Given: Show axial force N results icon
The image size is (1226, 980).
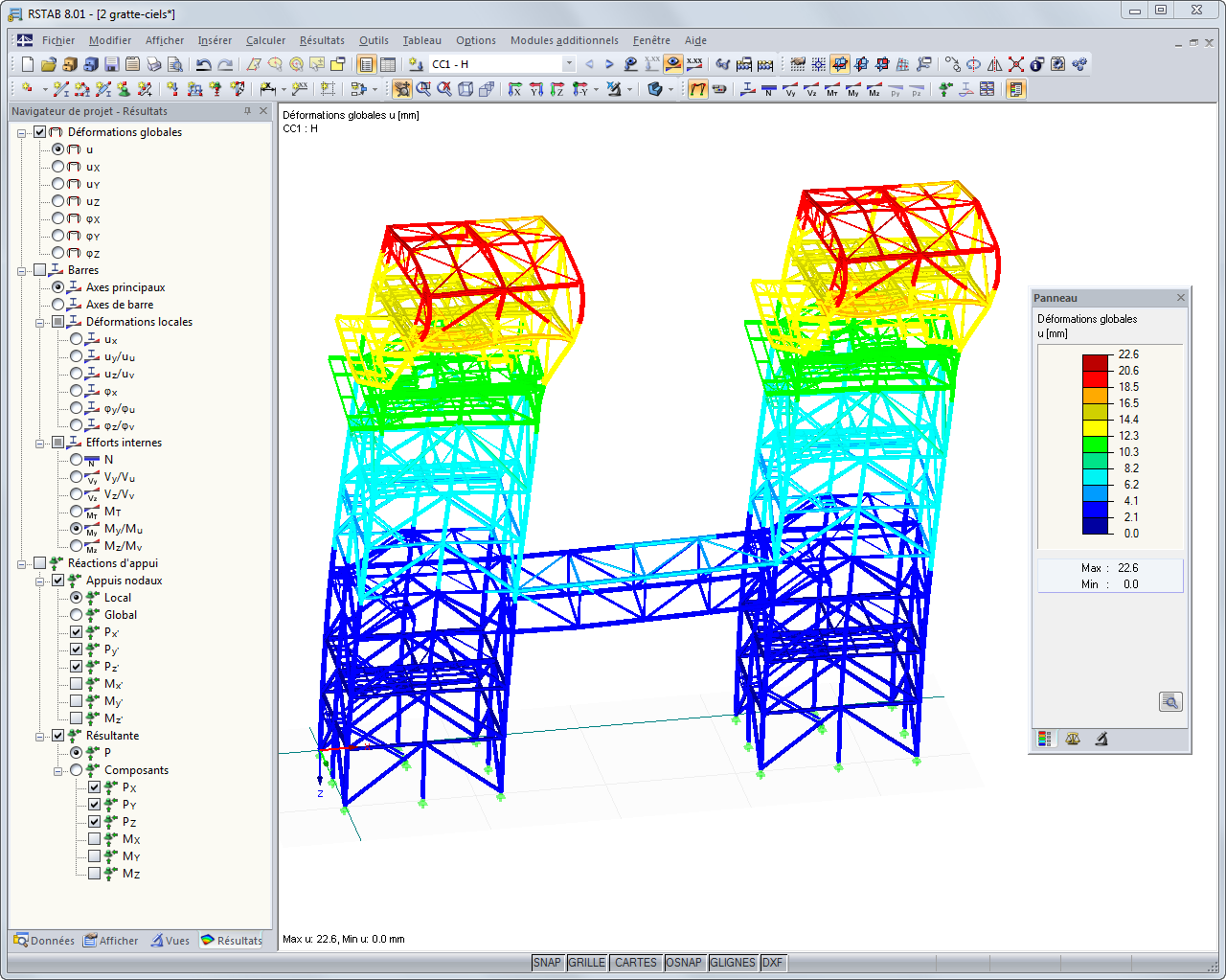Looking at the screenshot, I should click(768, 90).
